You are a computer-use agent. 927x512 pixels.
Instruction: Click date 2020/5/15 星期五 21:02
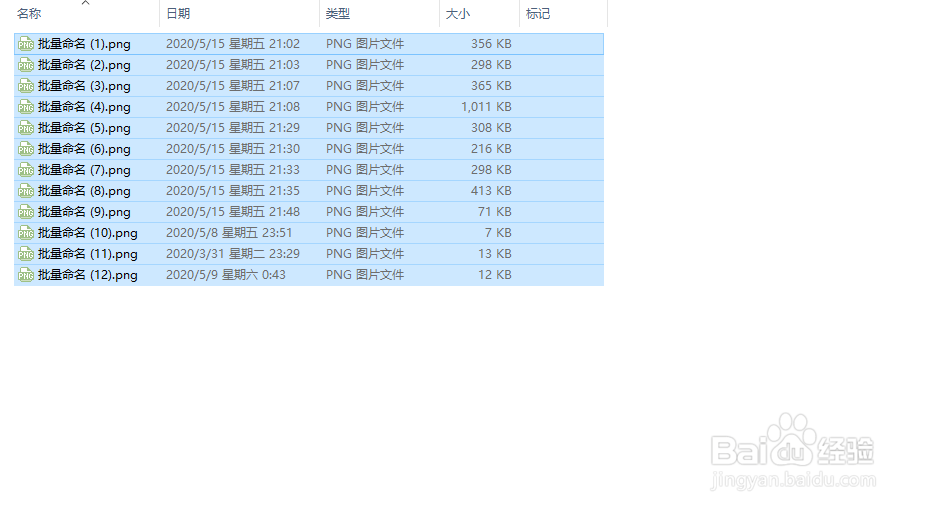tap(233, 44)
